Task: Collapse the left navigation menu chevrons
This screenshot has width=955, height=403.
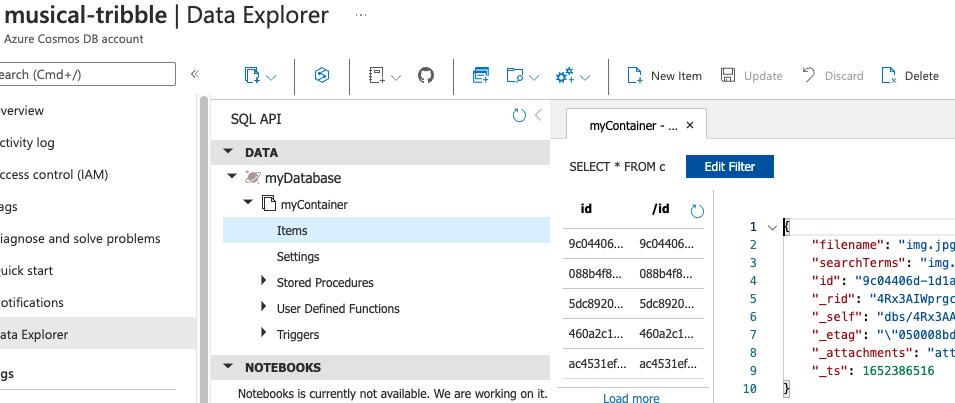Action: coord(195,74)
